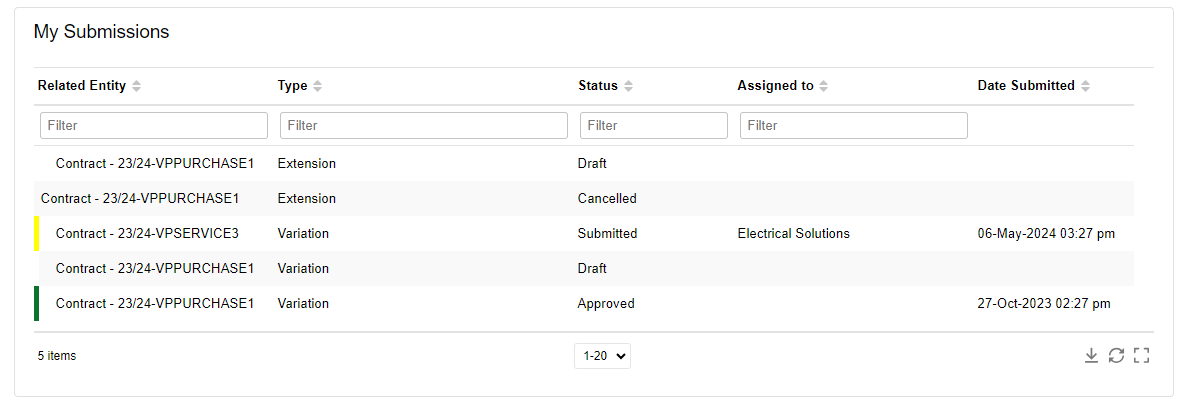Screen dimensions: 1186x406
Task: Sort by Assigned to column arrows
Action: tap(824, 86)
